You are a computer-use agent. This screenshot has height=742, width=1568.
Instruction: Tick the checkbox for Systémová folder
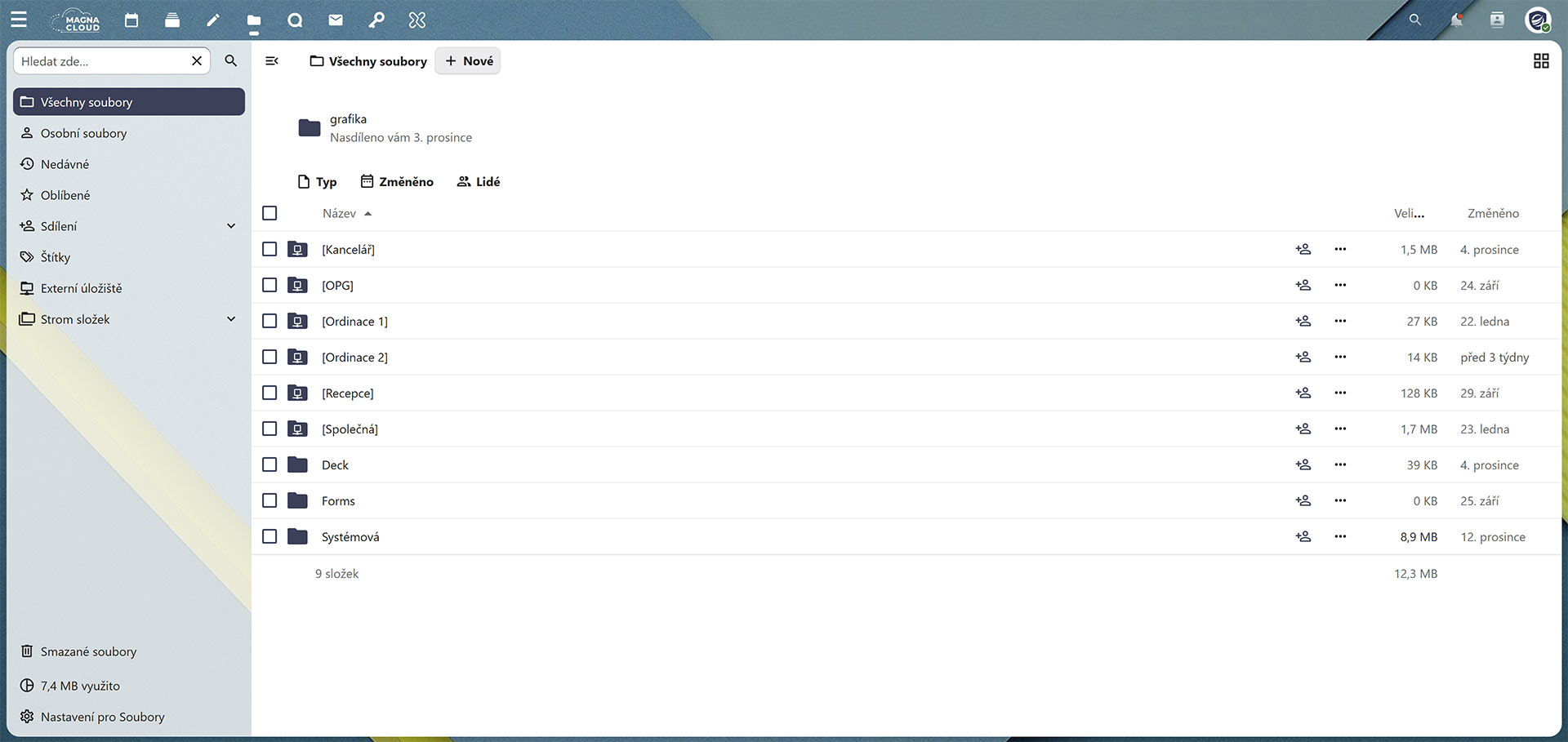tap(269, 536)
